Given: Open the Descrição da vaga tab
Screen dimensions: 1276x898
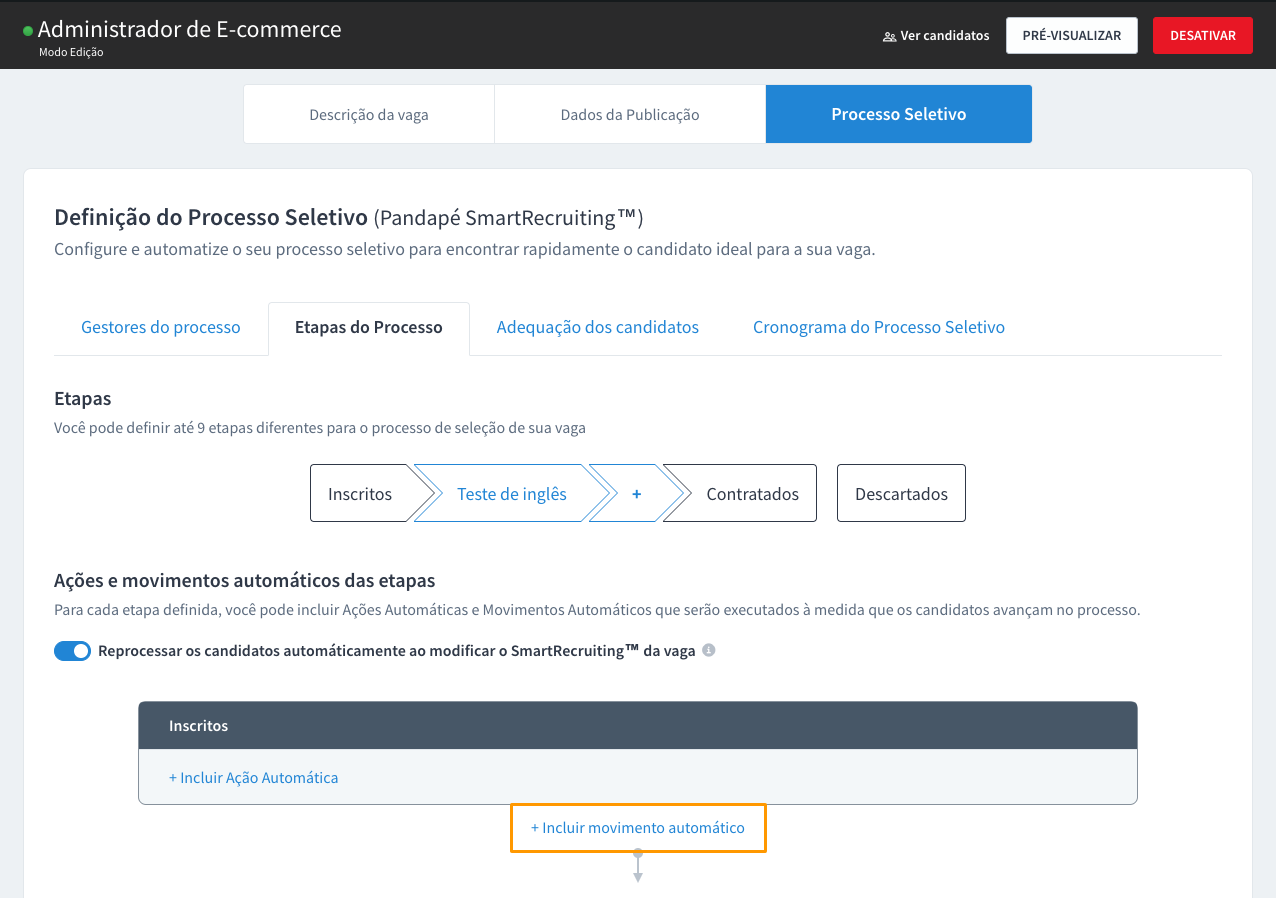Looking at the screenshot, I should pyautogui.click(x=369, y=114).
